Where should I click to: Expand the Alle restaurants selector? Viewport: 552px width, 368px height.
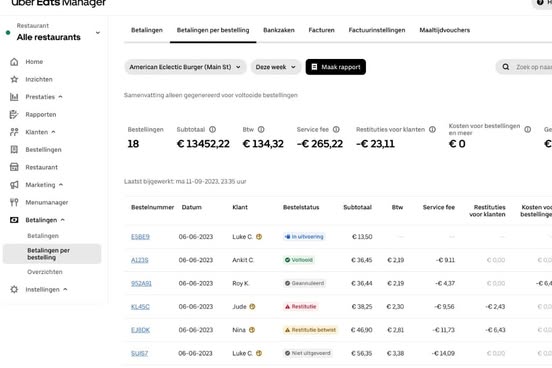(x=98, y=33)
